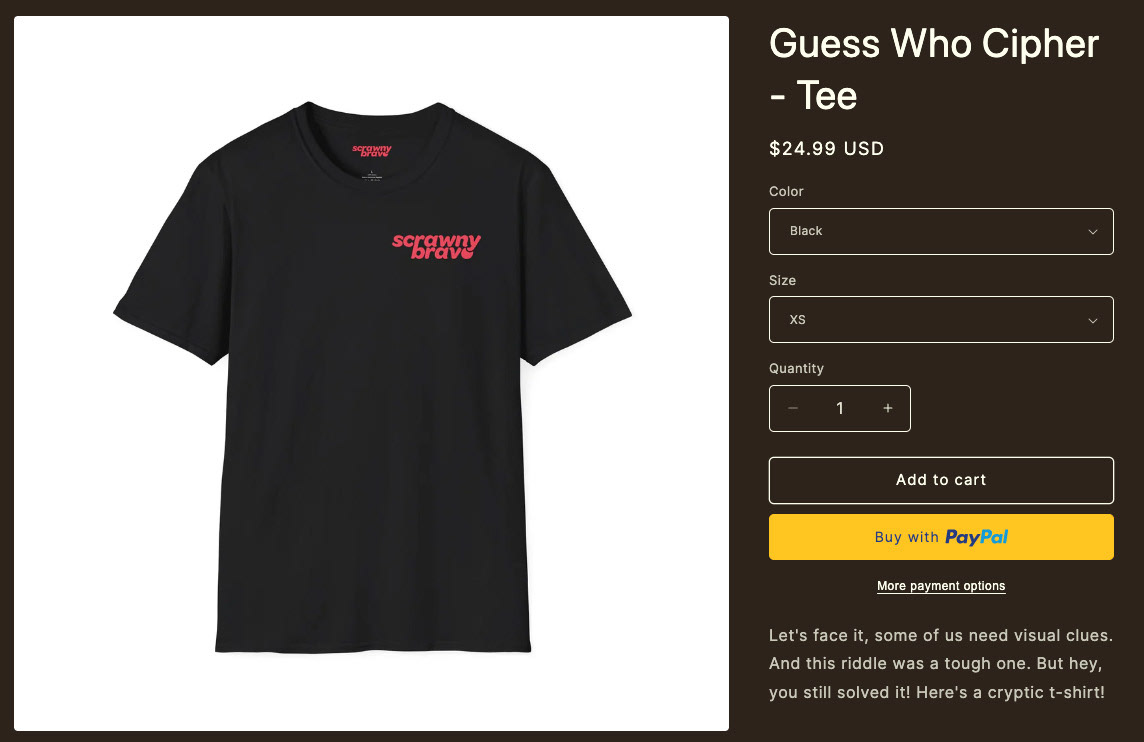Image resolution: width=1144 pixels, height=742 pixels.
Task: Click the Quantity field label
Action: click(x=796, y=368)
